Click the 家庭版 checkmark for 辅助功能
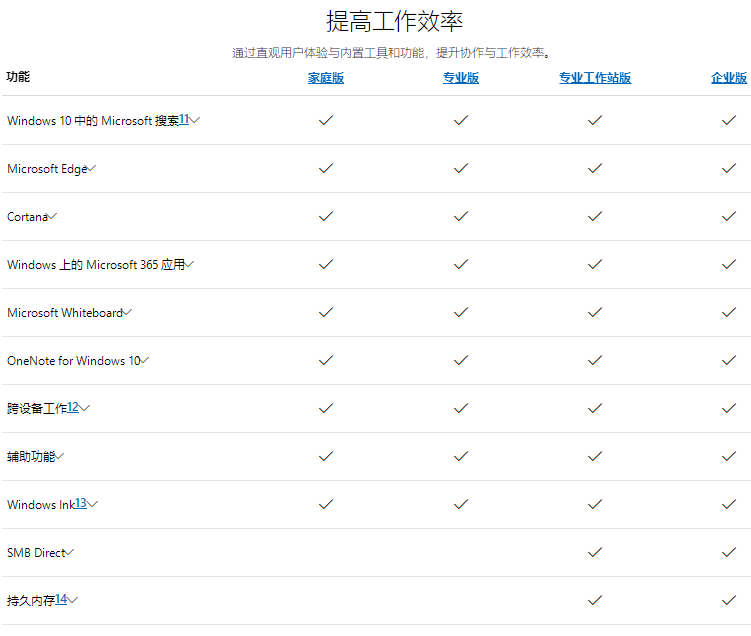 tap(326, 456)
